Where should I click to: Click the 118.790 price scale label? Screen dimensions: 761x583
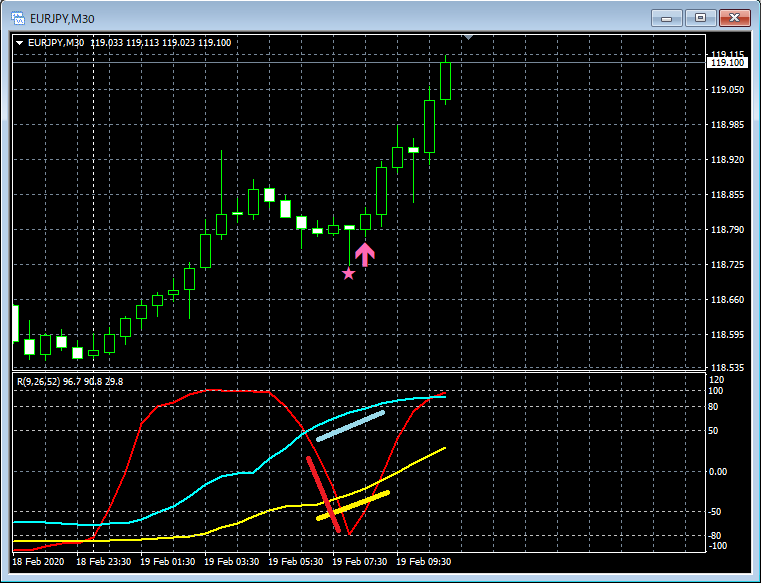point(727,230)
